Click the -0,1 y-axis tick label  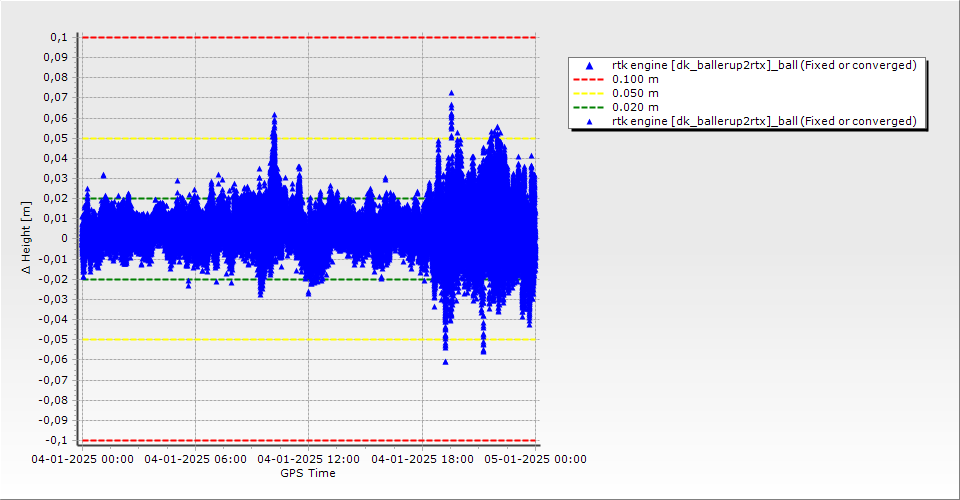58,440
